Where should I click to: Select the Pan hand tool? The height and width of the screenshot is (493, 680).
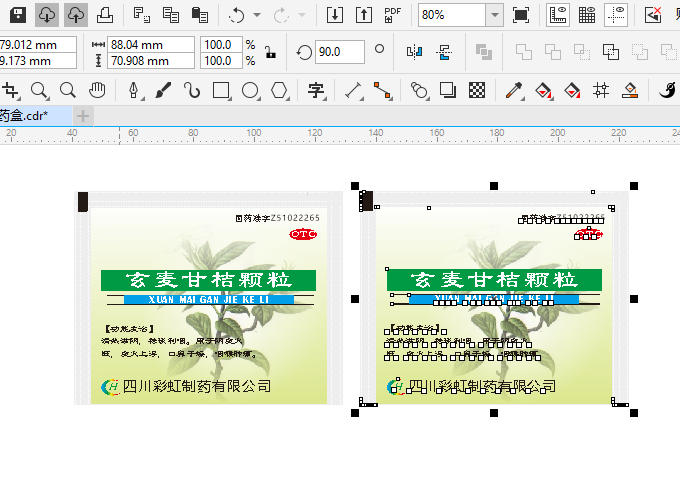pyautogui.click(x=97, y=91)
